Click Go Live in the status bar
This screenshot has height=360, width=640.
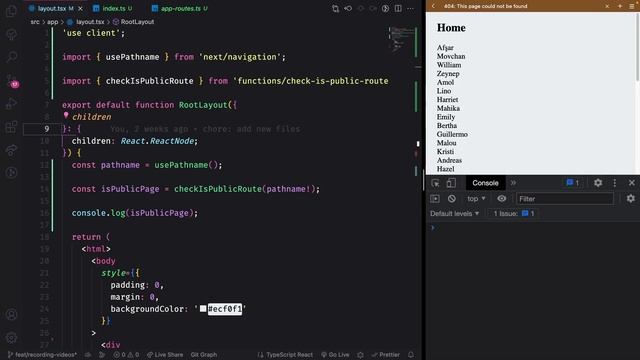point(335,355)
